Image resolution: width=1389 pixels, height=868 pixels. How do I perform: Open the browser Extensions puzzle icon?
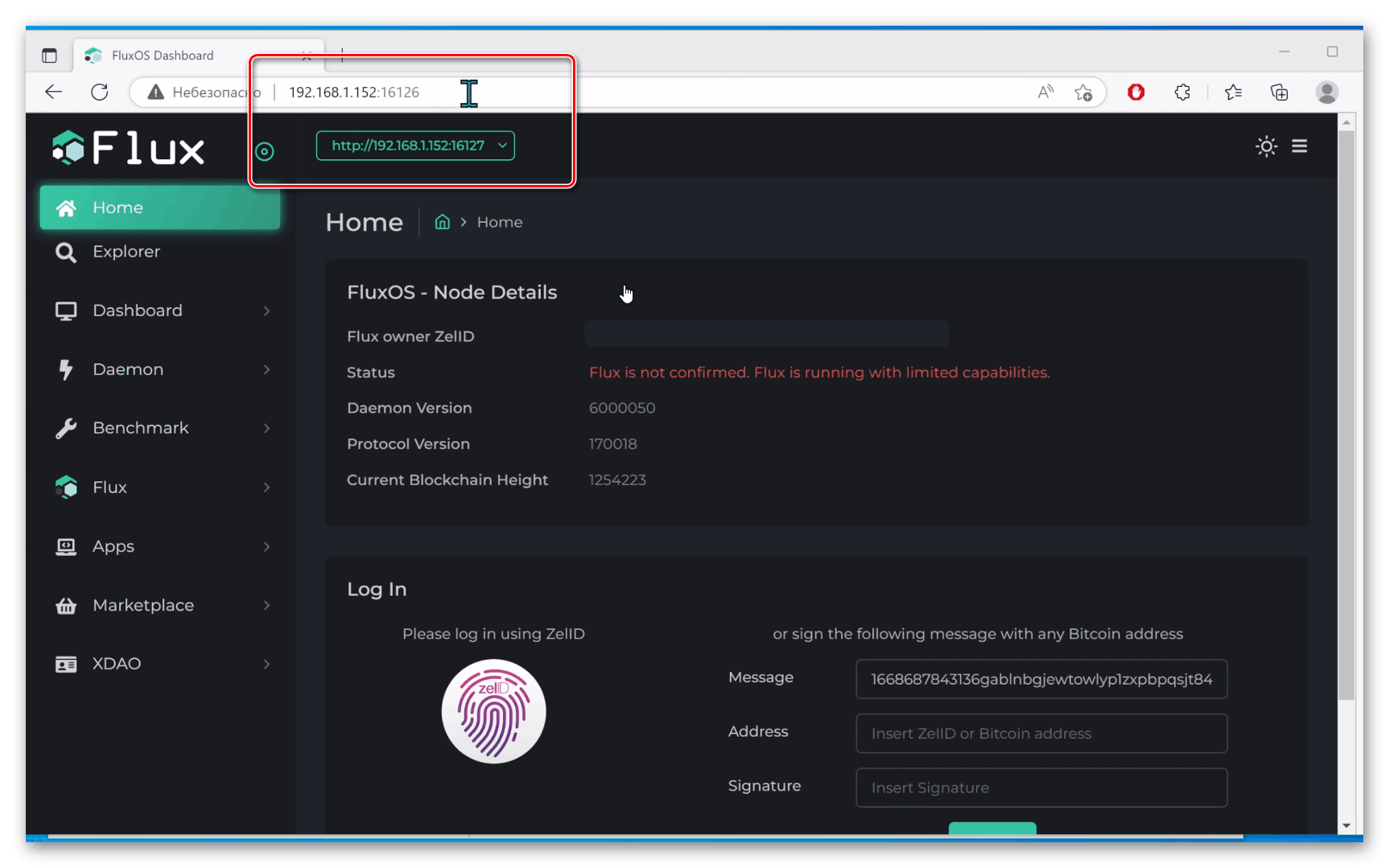pos(1182,93)
